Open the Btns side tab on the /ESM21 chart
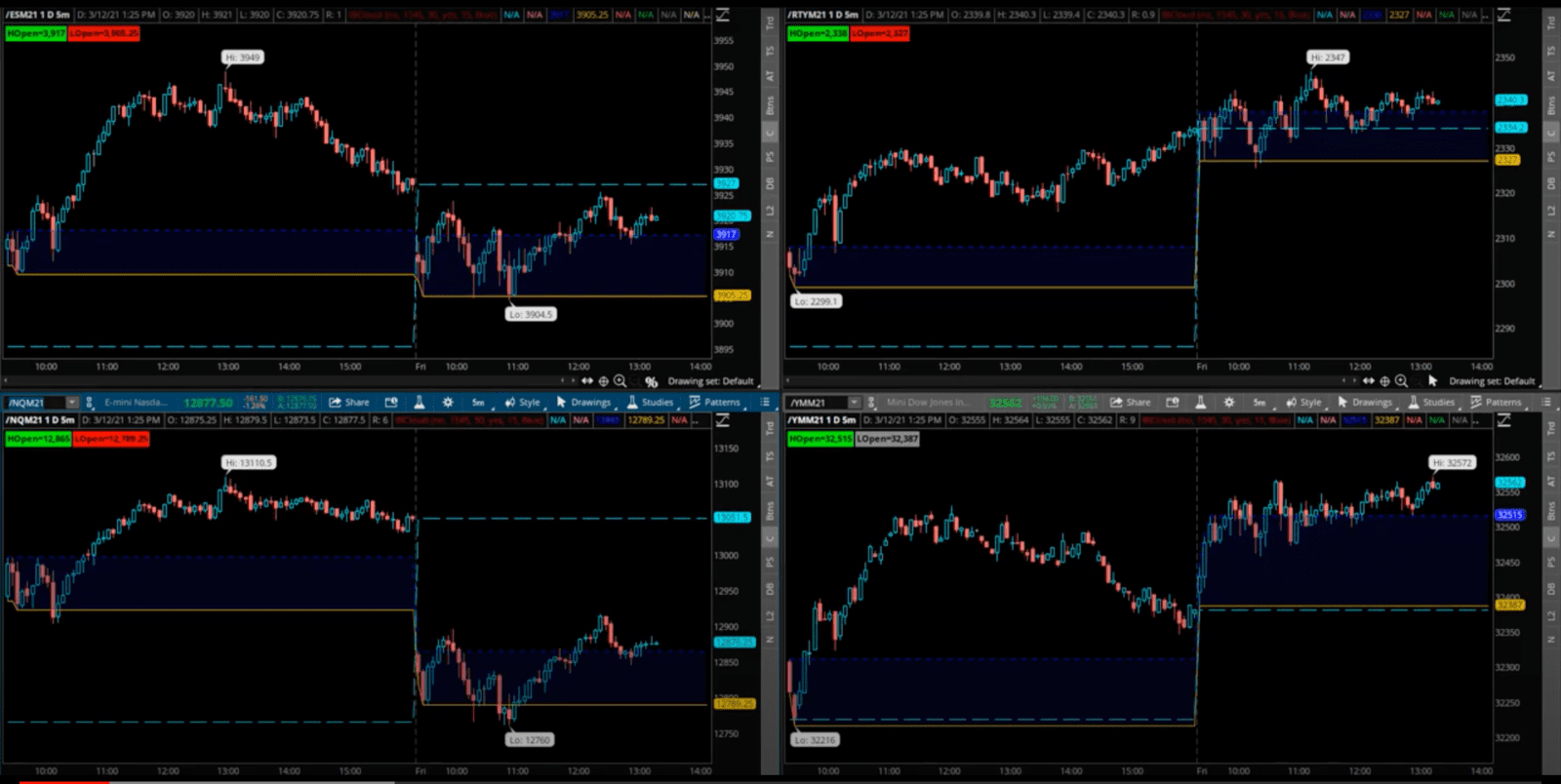1561x784 pixels. 770,104
